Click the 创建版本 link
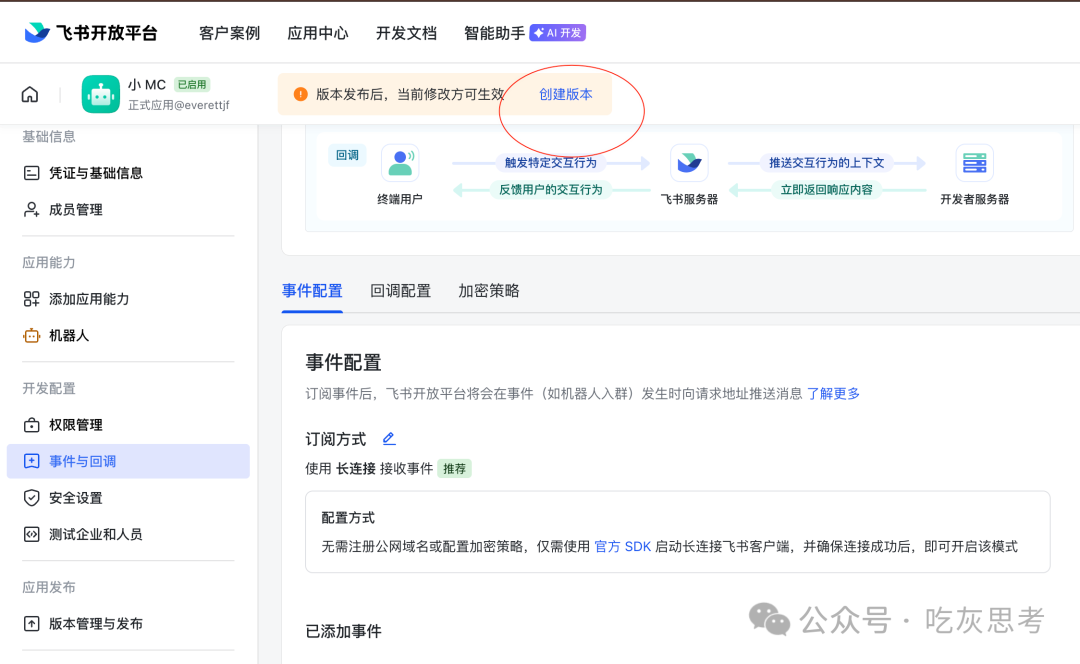1080x664 pixels. [565, 94]
